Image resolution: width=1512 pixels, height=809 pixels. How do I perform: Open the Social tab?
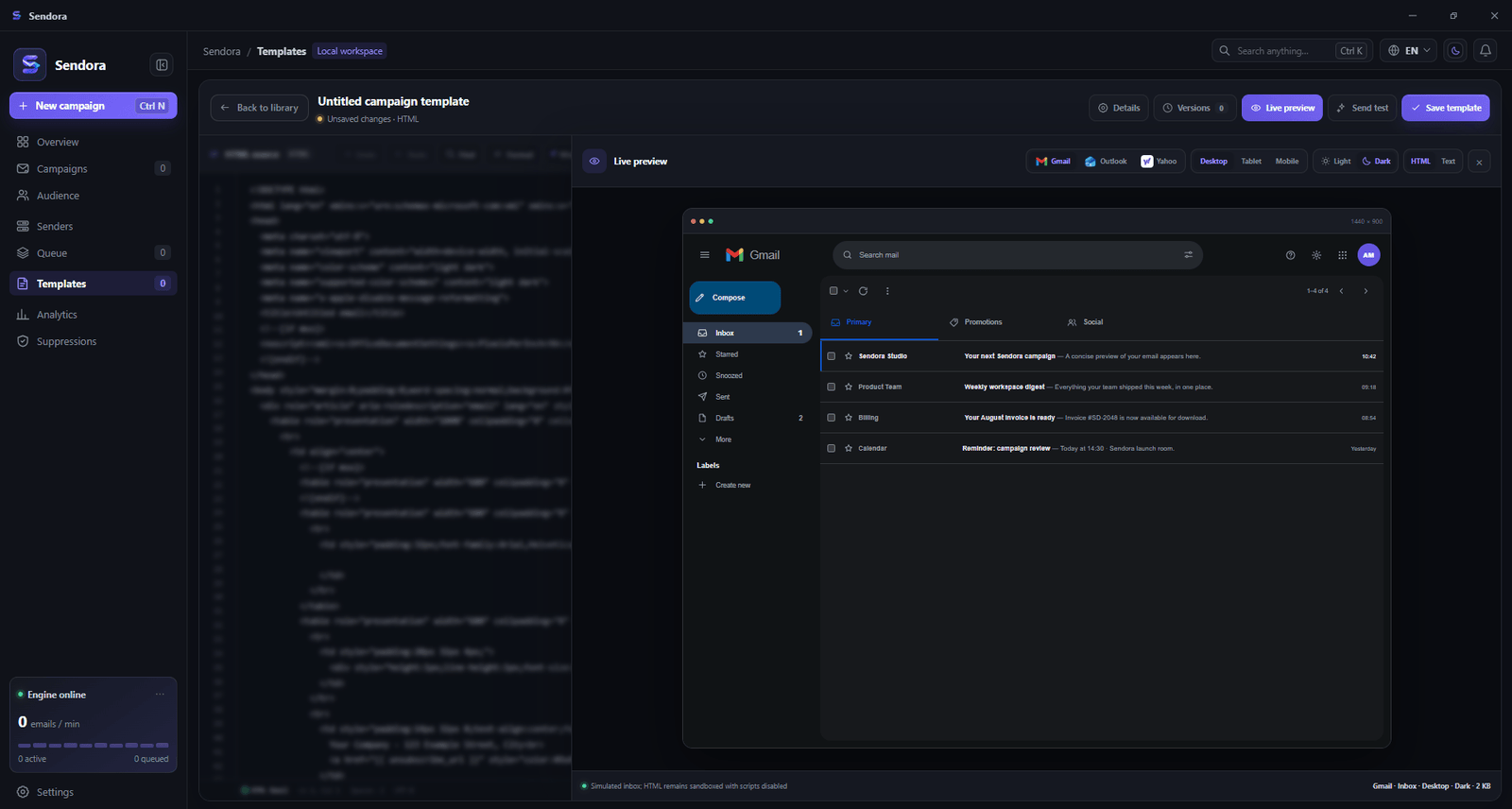[1085, 322]
